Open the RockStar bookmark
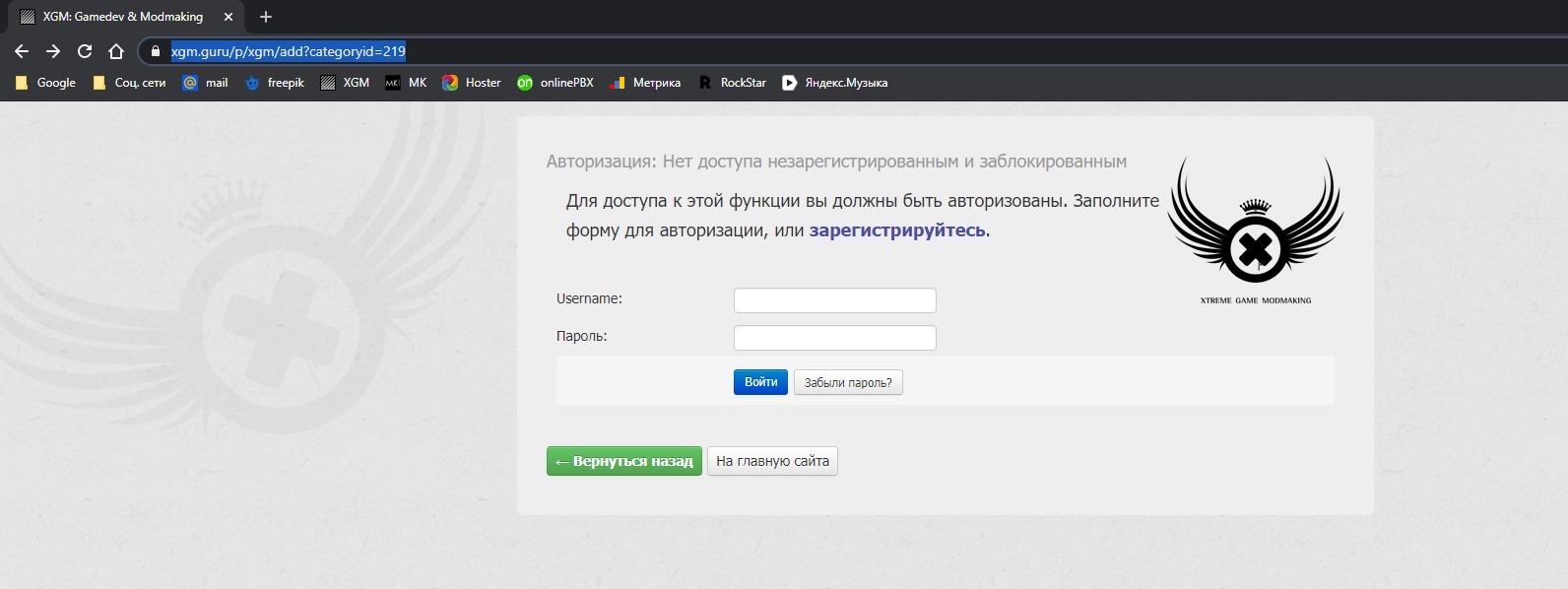 point(732,83)
